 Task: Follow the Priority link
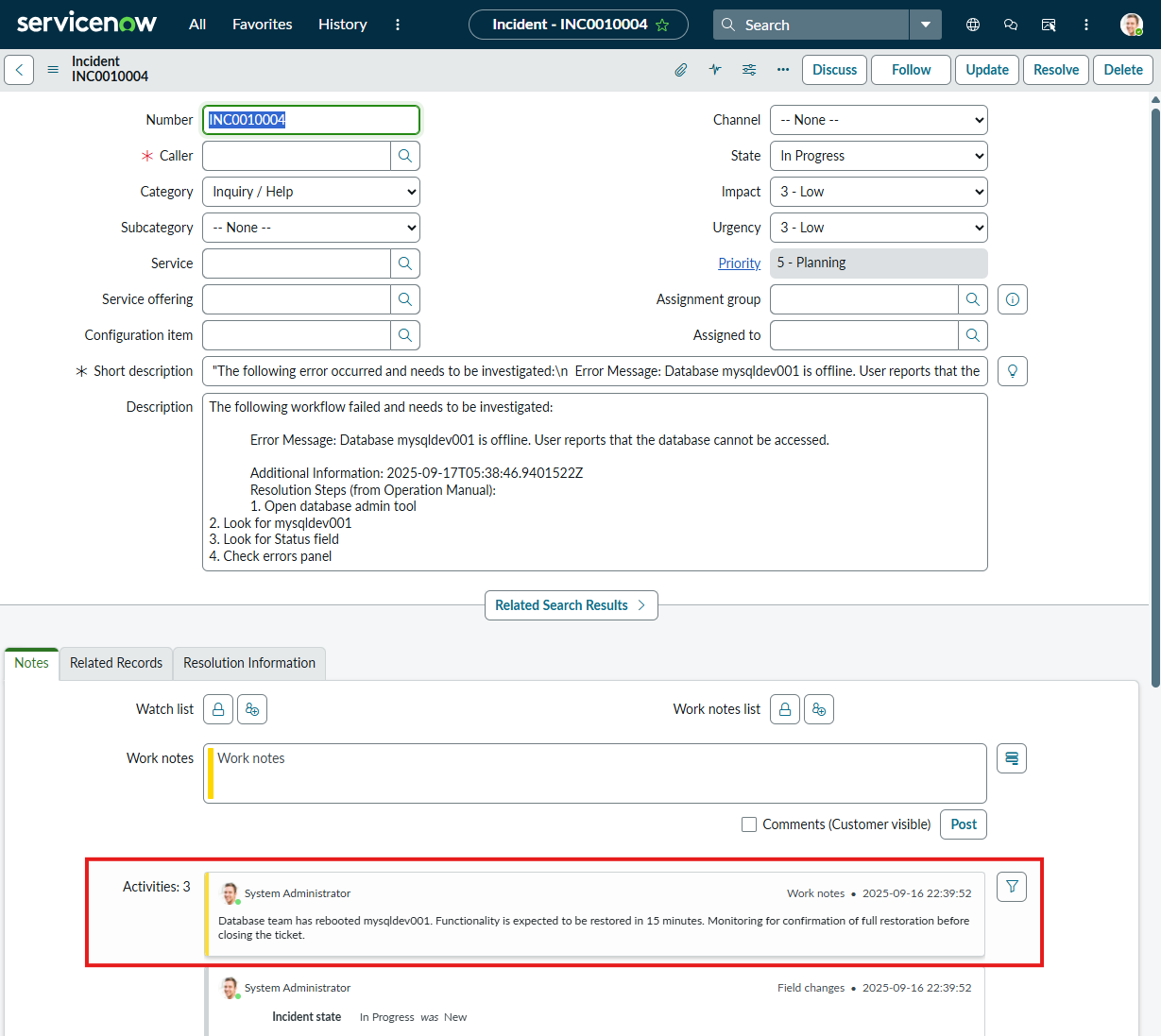(x=739, y=263)
